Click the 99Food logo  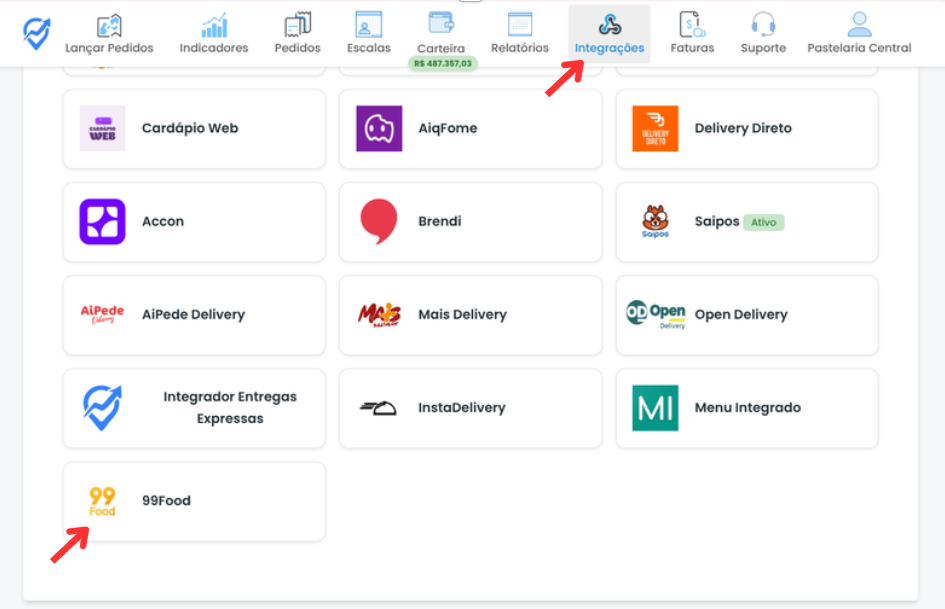[102, 501]
